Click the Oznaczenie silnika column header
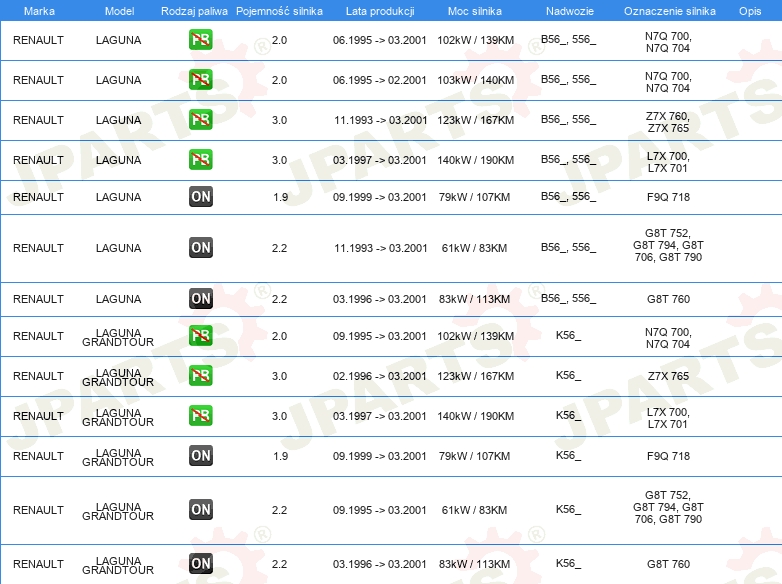 [670, 11]
